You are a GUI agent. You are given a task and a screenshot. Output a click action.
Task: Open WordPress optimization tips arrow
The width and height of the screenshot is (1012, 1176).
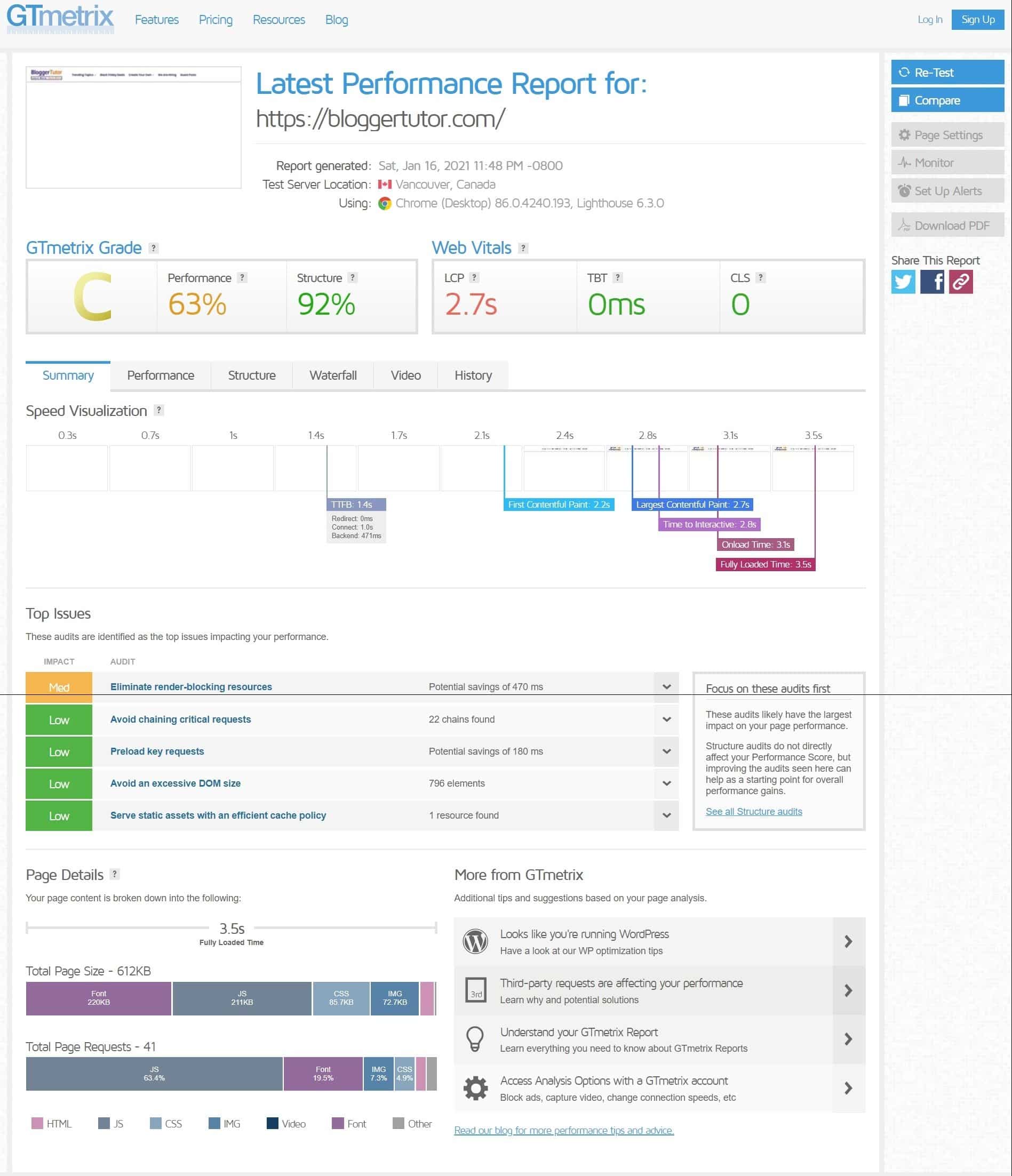click(849, 941)
